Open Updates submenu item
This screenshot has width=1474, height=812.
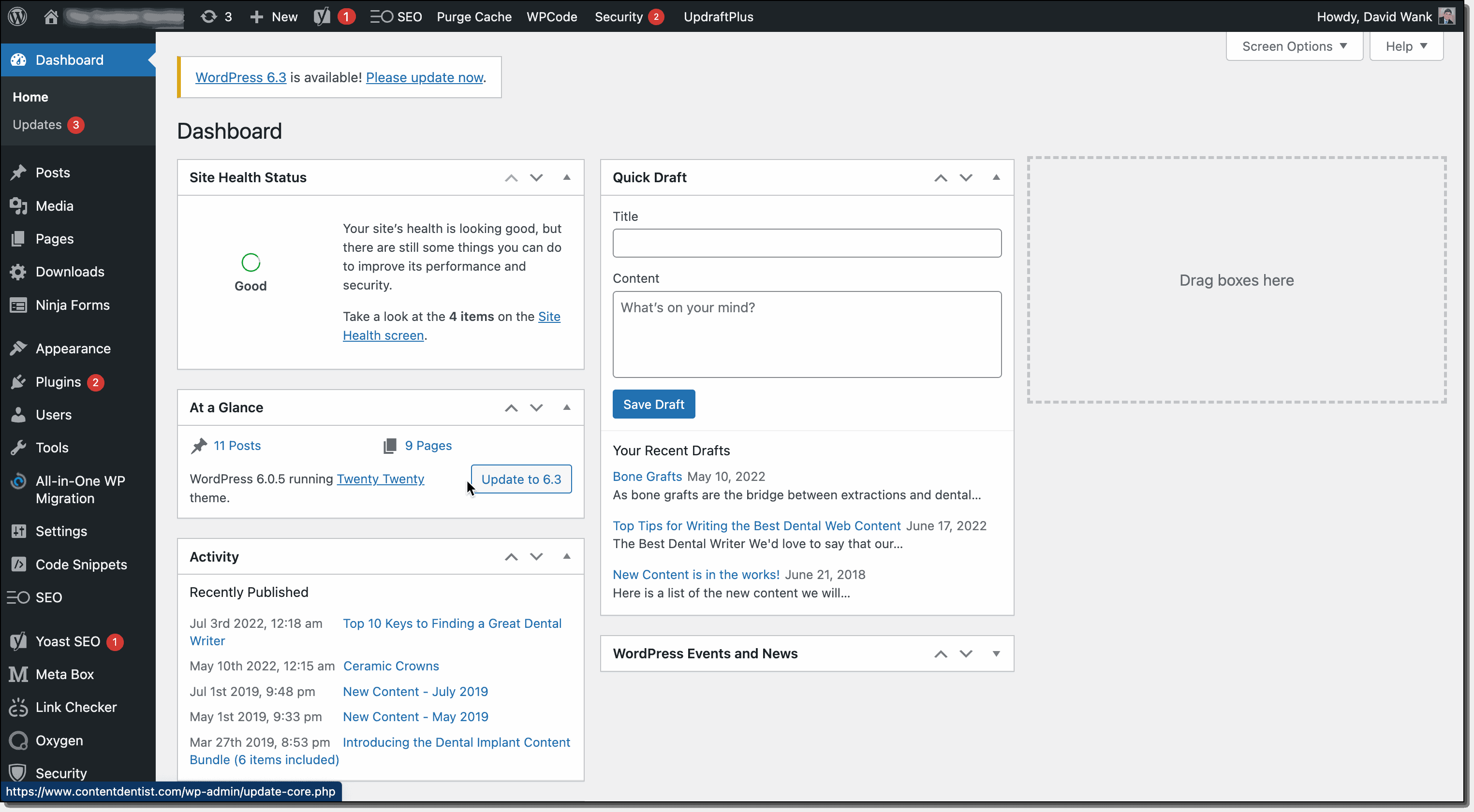48,125
